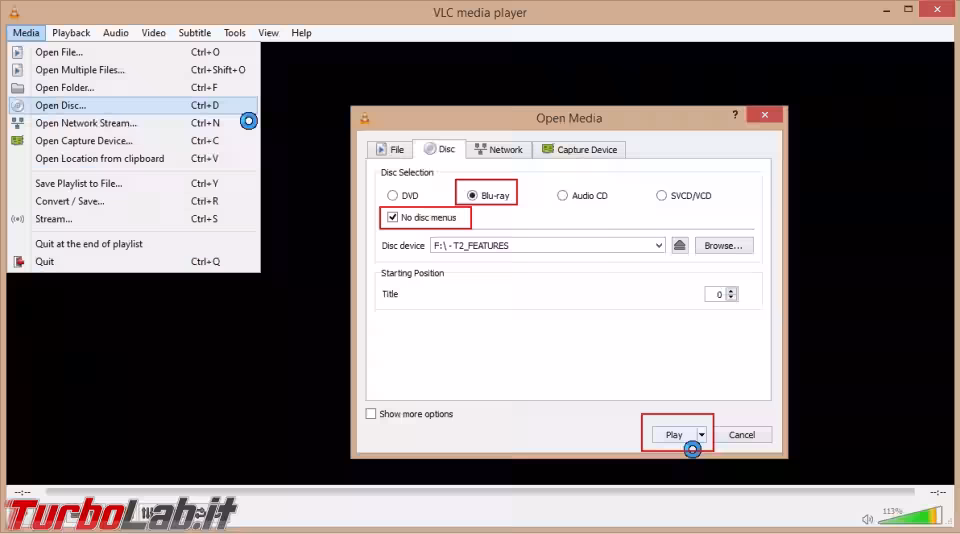Click the Cancel button
Screen dimensions: 960x534
click(x=741, y=435)
